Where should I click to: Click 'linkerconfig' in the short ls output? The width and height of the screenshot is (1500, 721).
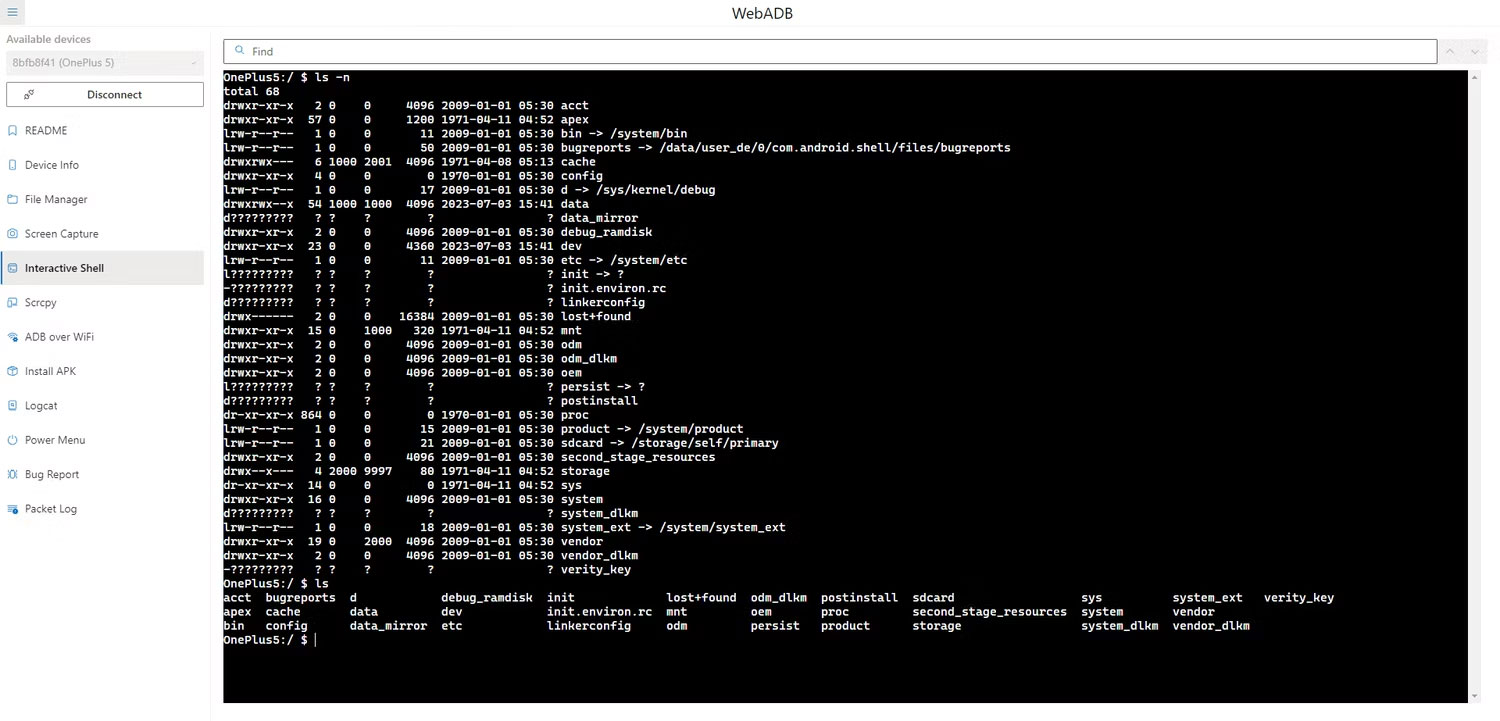[589, 626]
